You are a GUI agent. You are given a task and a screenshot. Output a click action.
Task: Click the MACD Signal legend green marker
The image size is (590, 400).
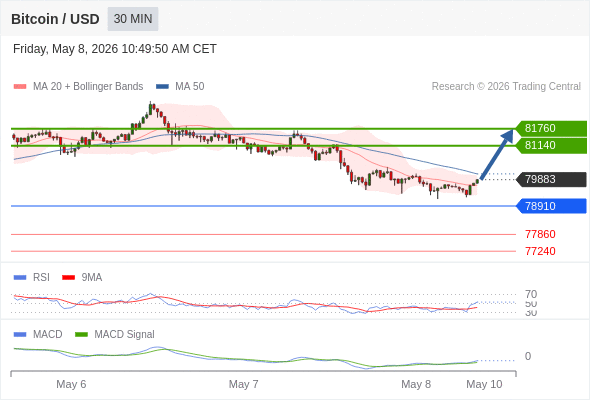(x=81, y=335)
